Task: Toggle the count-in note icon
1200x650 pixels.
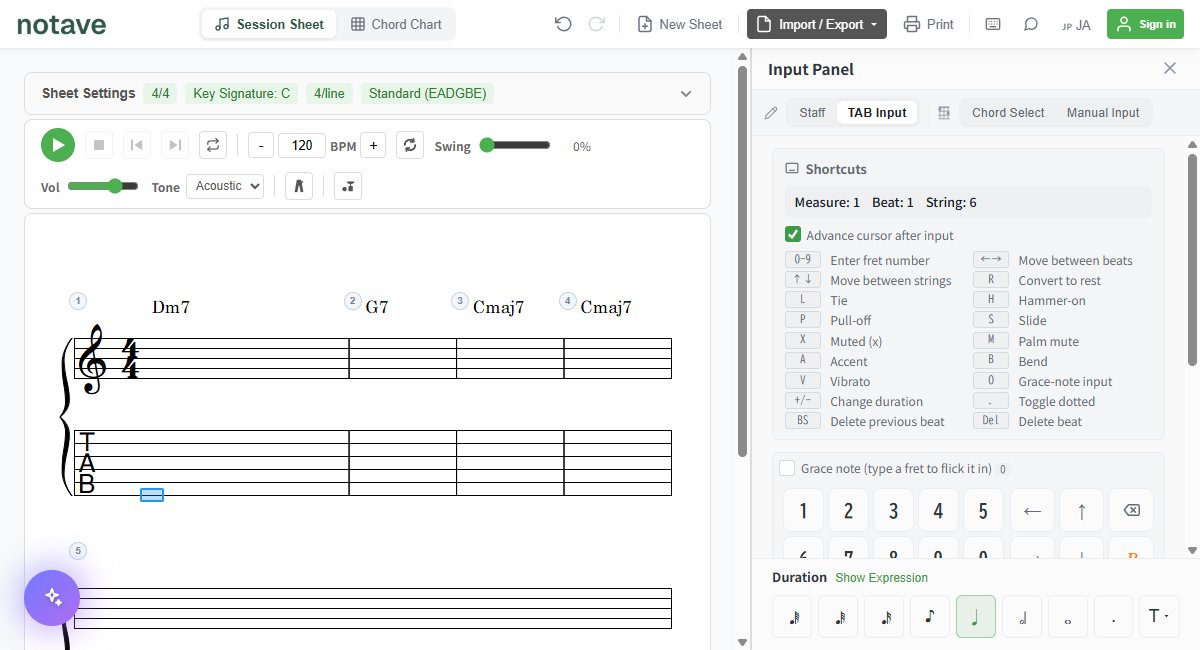Action: 348,186
